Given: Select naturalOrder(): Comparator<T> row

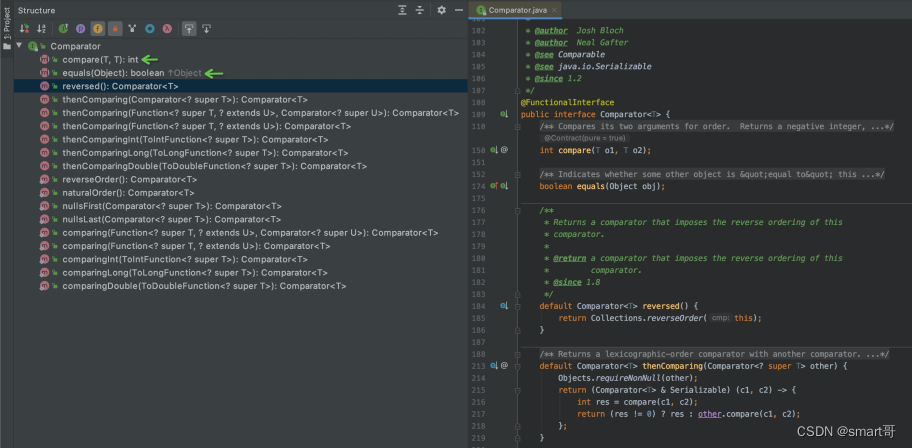Looking at the screenshot, I should 241,193.
